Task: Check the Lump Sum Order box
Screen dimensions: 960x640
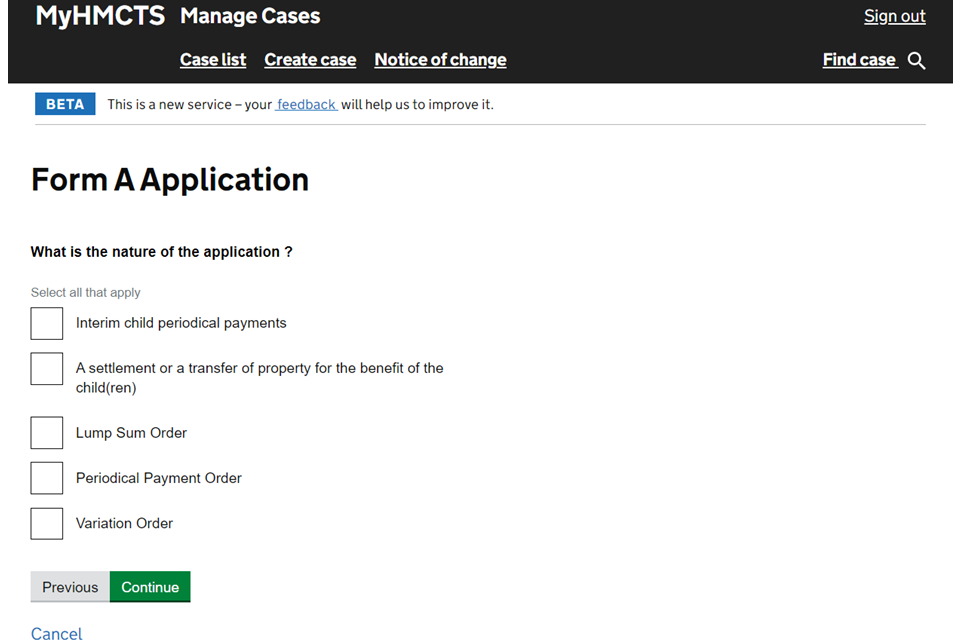Action: (47, 433)
